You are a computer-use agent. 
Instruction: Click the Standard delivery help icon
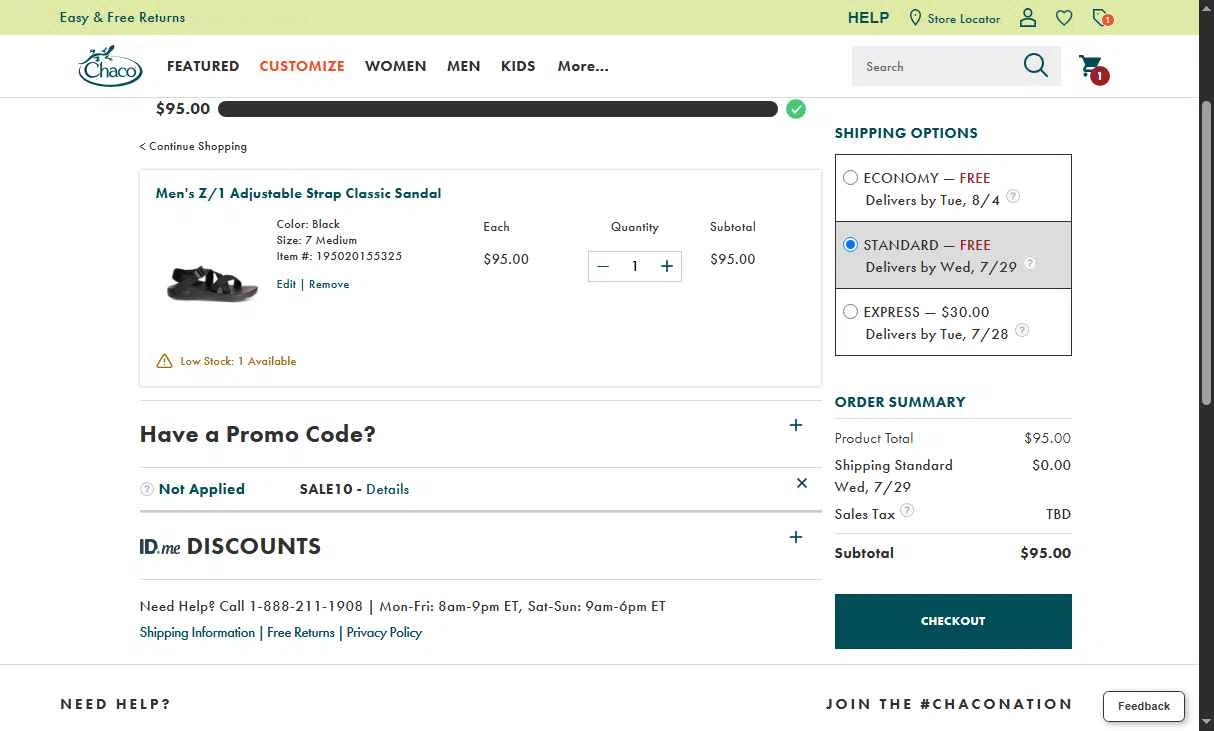pos(1030,263)
